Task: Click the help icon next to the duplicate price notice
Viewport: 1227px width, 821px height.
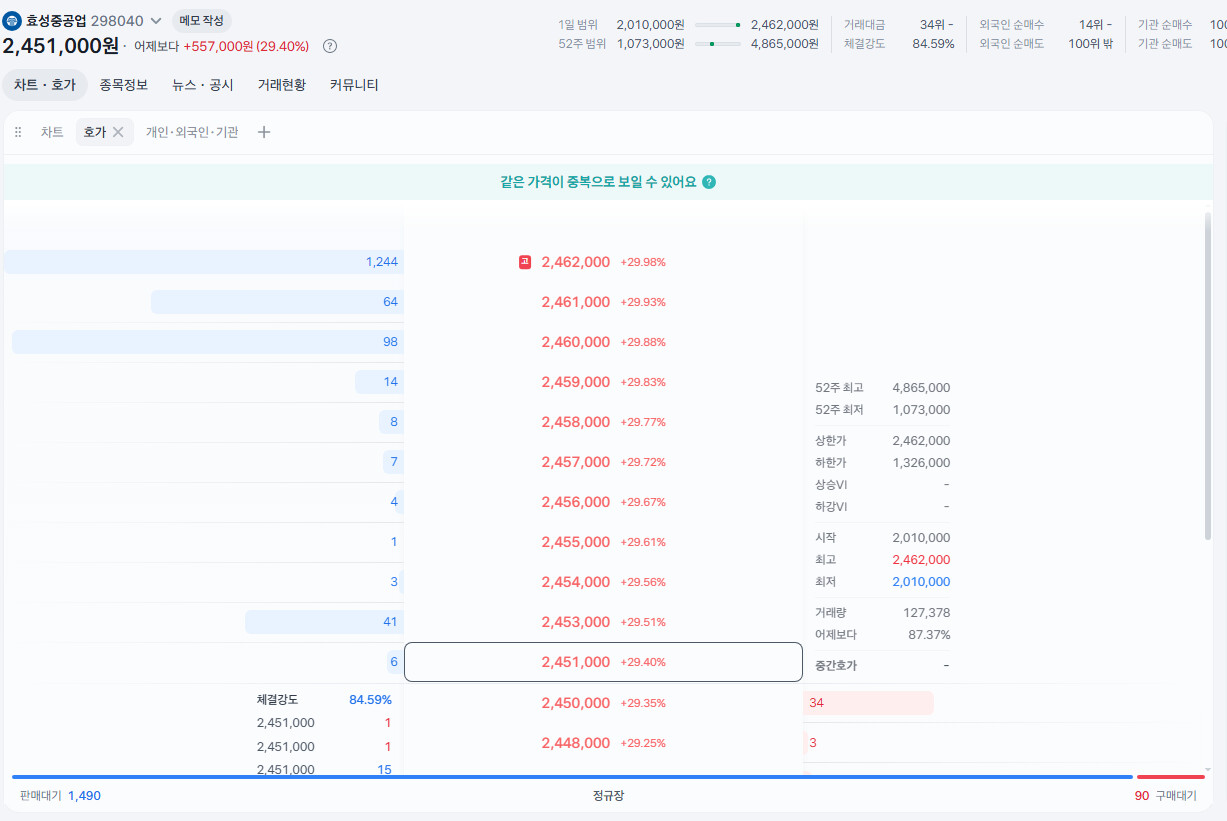Action: click(709, 182)
